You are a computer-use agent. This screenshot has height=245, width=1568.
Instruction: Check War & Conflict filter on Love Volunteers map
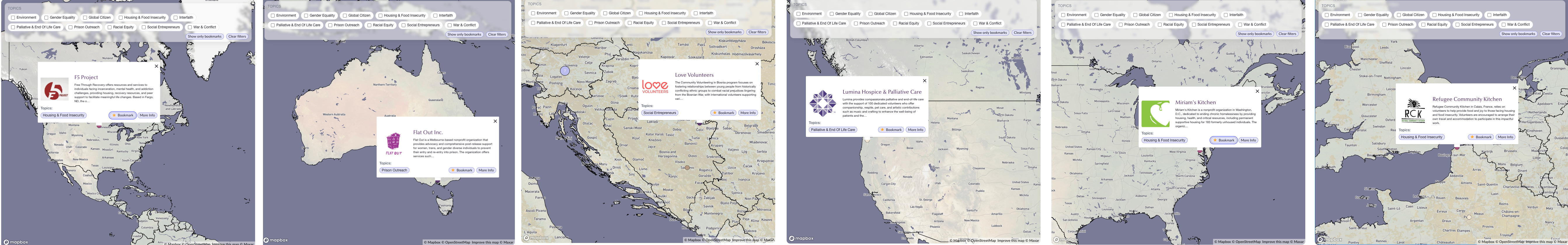click(x=710, y=22)
